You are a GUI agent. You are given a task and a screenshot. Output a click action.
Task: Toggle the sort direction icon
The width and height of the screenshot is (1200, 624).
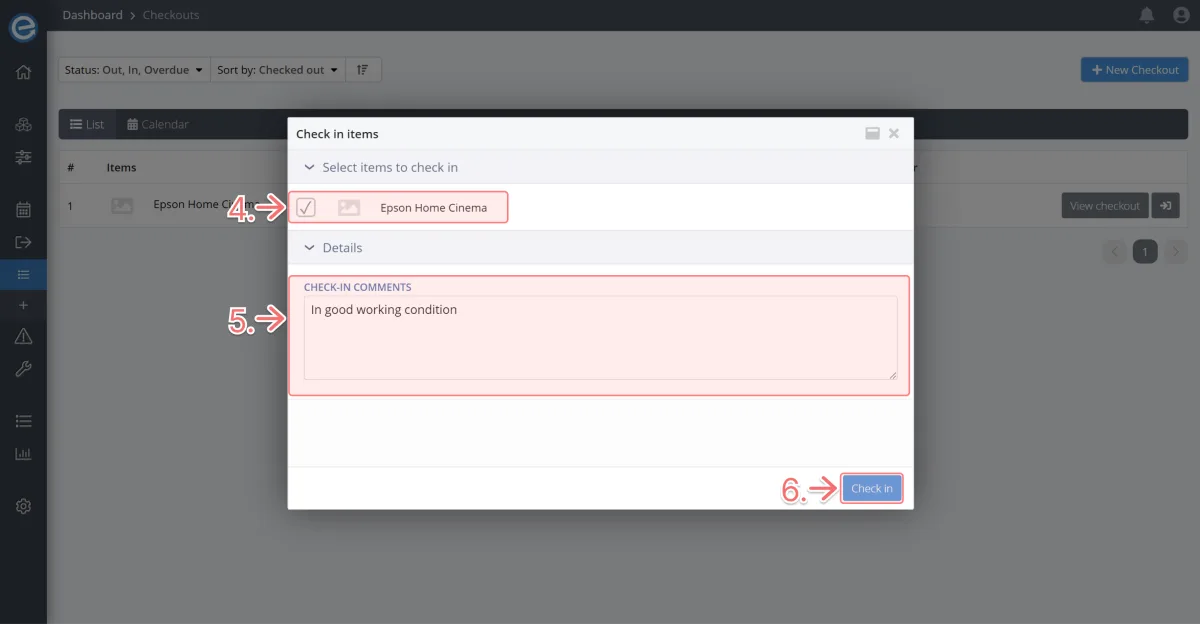pyautogui.click(x=362, y=70)
